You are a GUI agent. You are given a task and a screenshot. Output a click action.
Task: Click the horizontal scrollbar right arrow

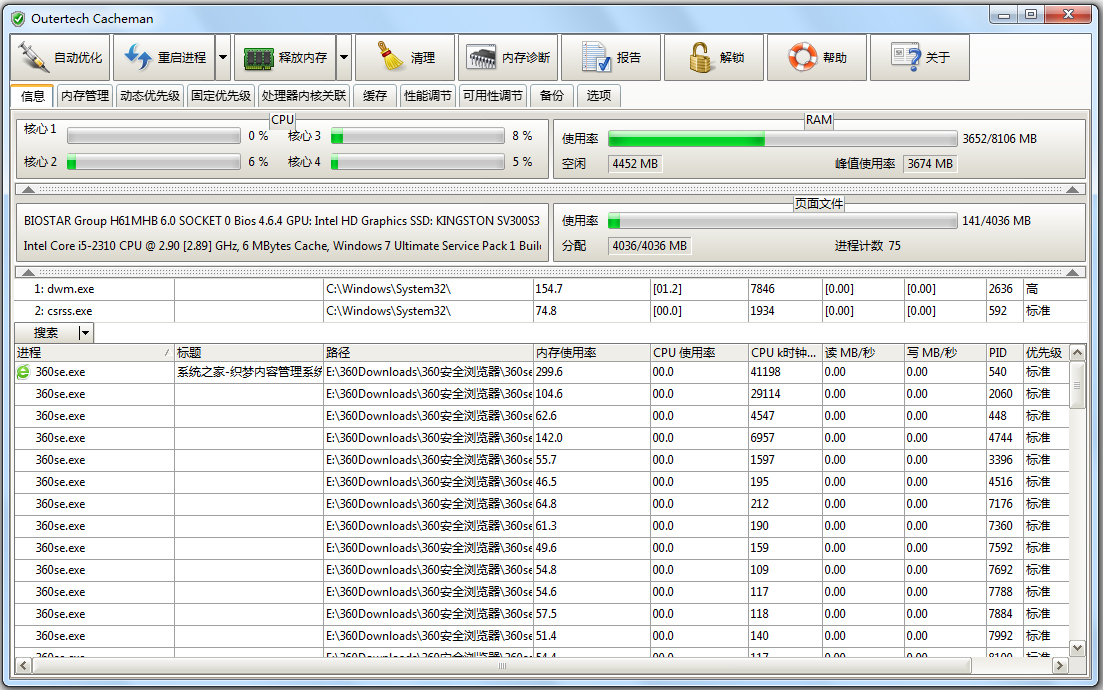(1060, 665)
